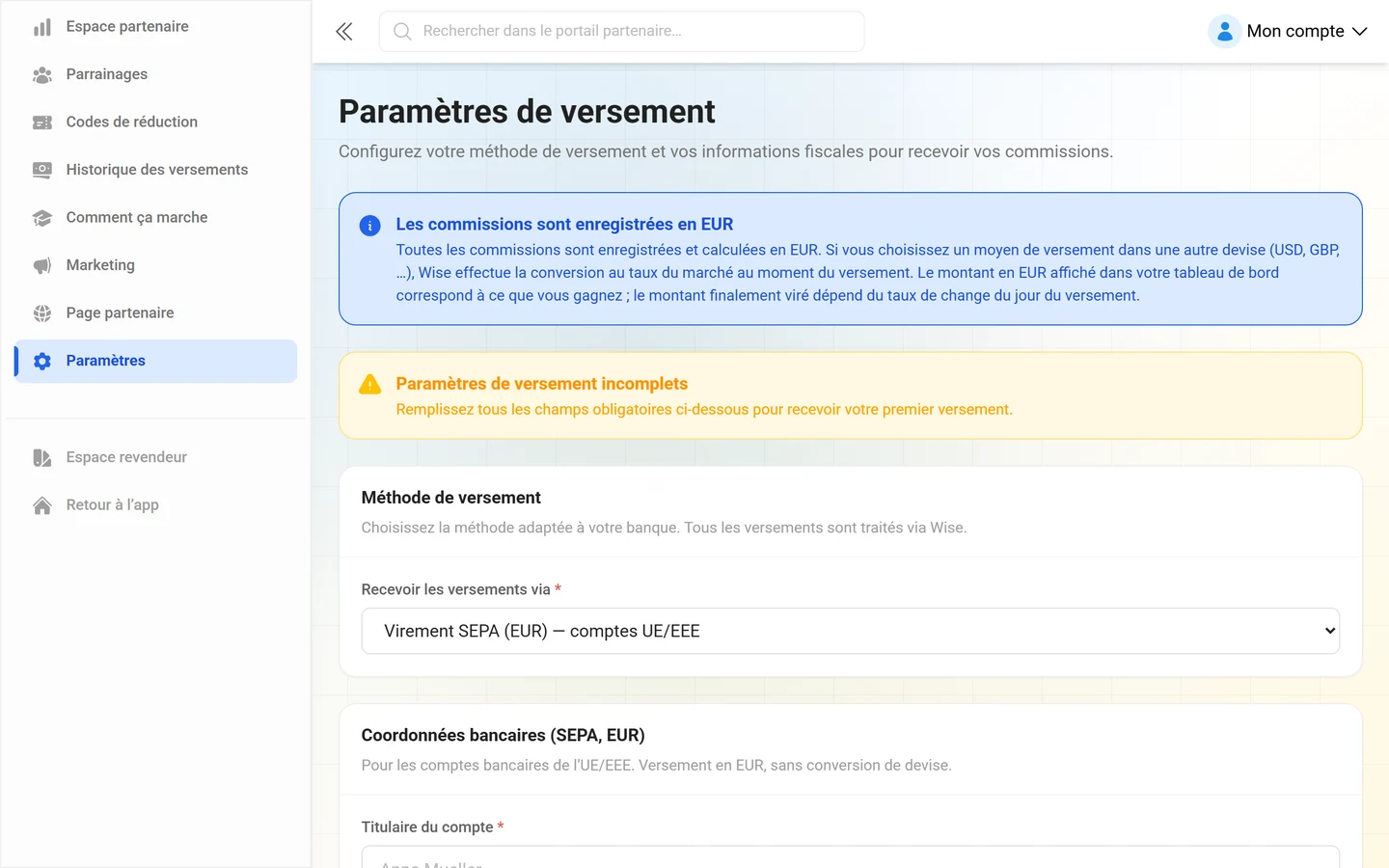Click the Paramètres gear icon
Viewport: 1389px width, 868px height.
point(42,361)
